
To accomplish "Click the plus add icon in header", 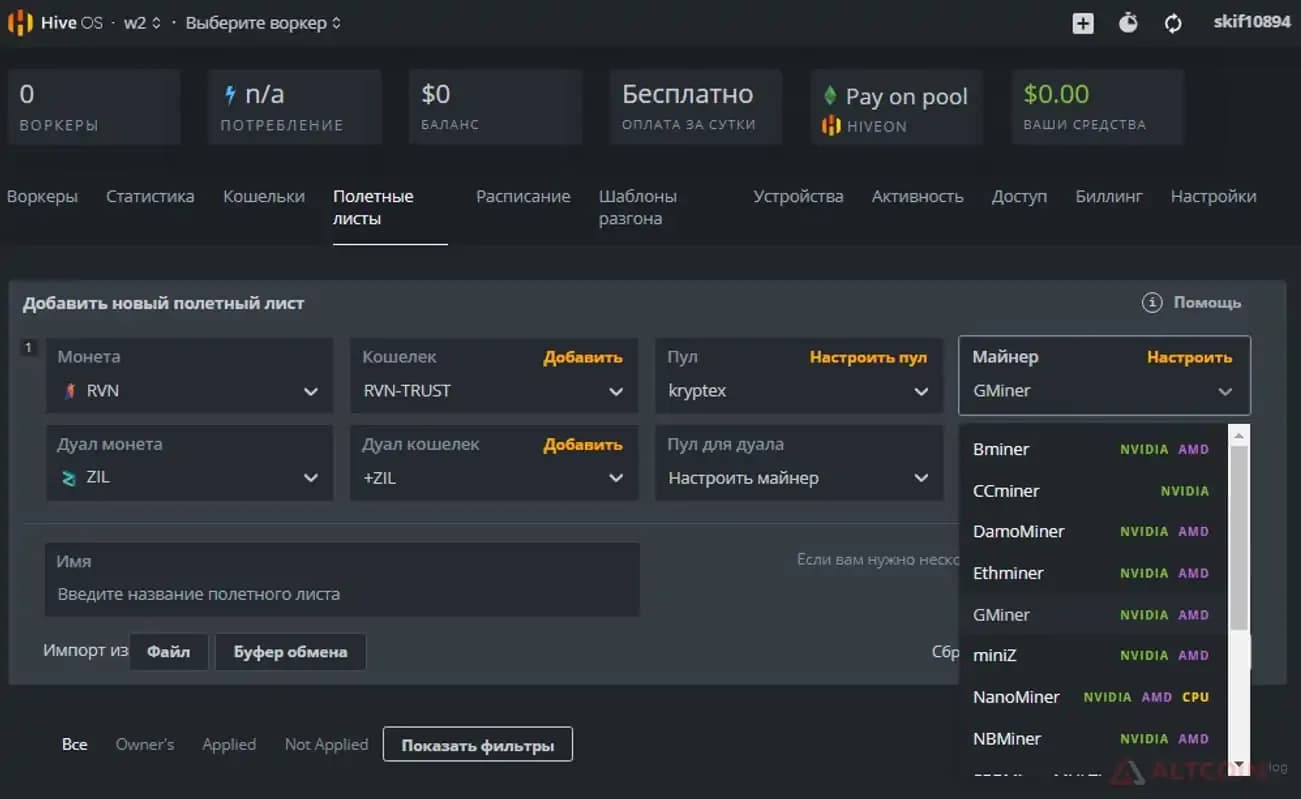I will pos(1083,23).
